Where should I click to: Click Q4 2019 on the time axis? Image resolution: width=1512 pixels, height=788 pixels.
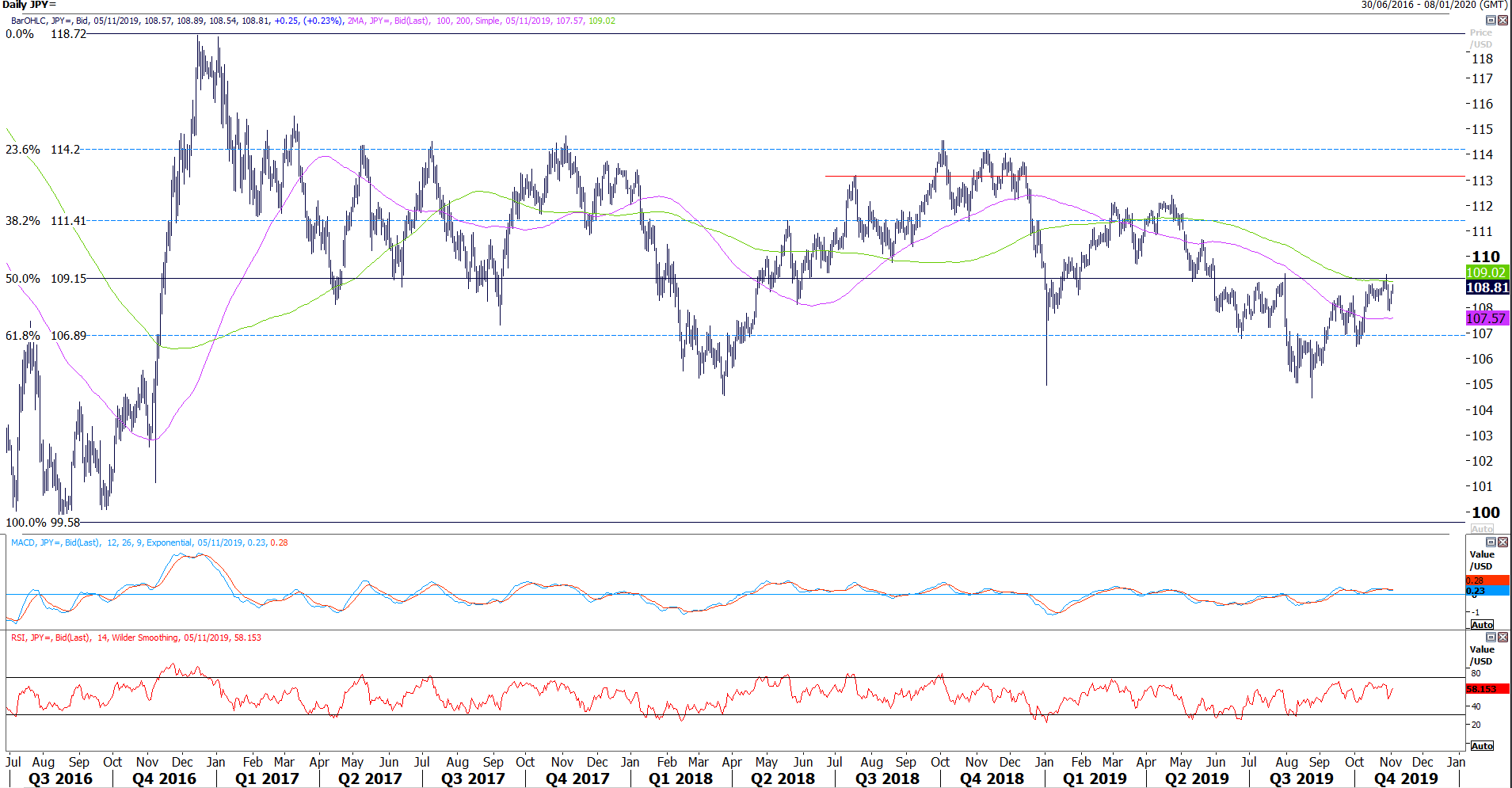(x=1406, y=778)
